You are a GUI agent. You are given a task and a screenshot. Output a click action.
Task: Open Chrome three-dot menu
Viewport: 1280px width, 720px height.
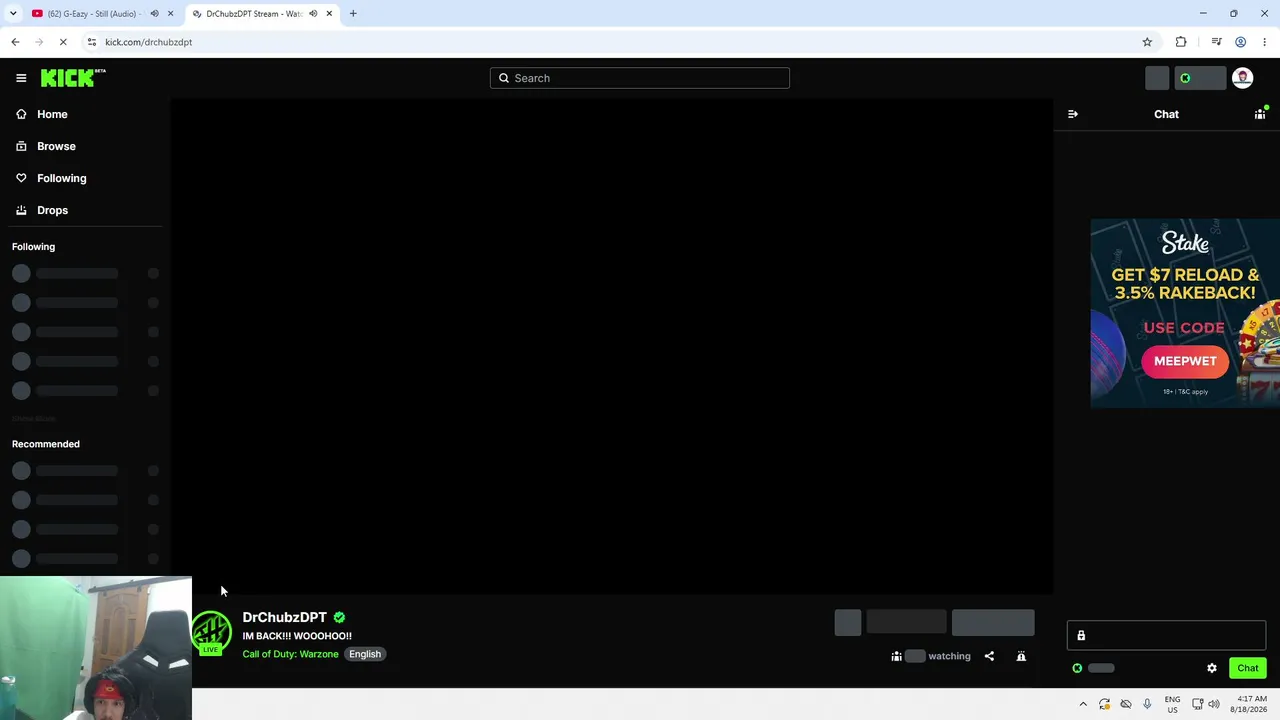pyautogui.click(x=1264, y=42)
